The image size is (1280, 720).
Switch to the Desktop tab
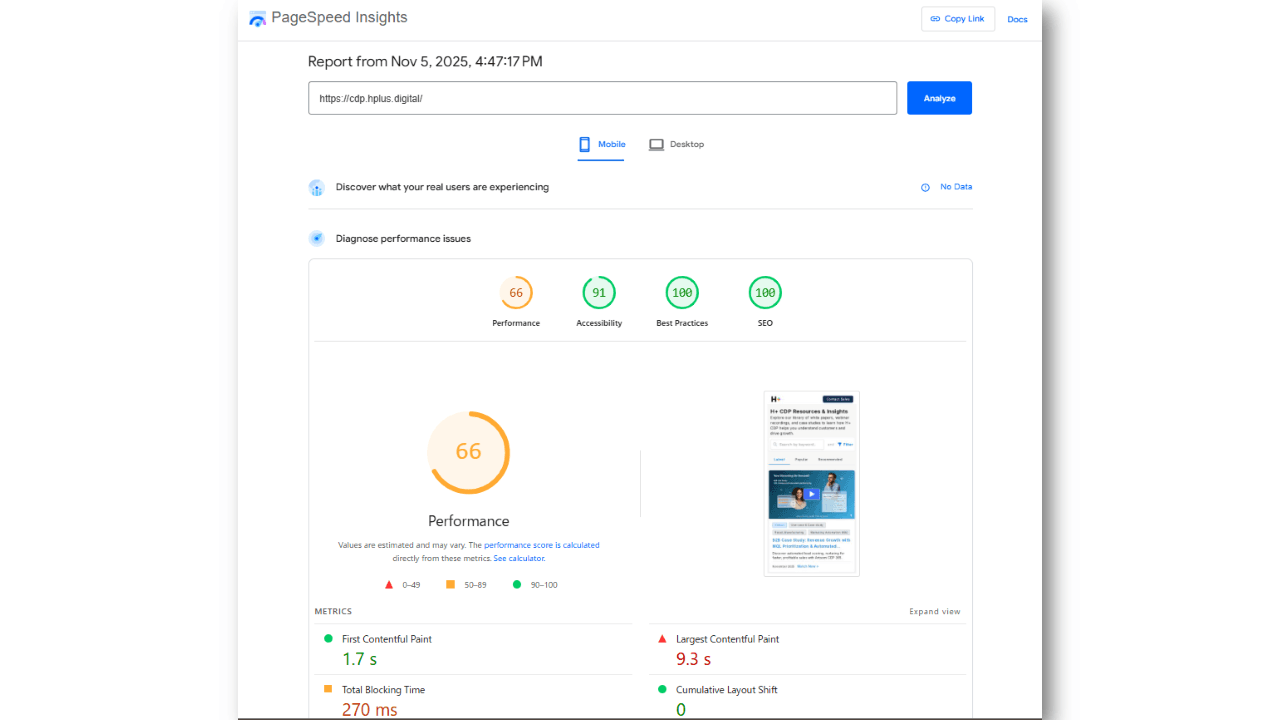[x=677, y=145]
